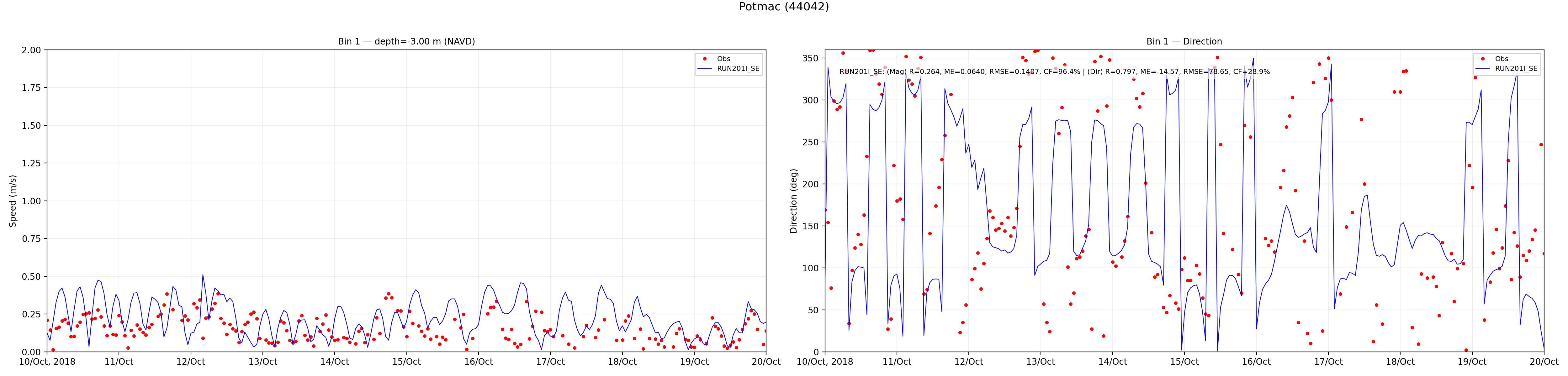Click the "250" tick on the direction axis
The image size is (1568, 376).
(x=811, y=142)
